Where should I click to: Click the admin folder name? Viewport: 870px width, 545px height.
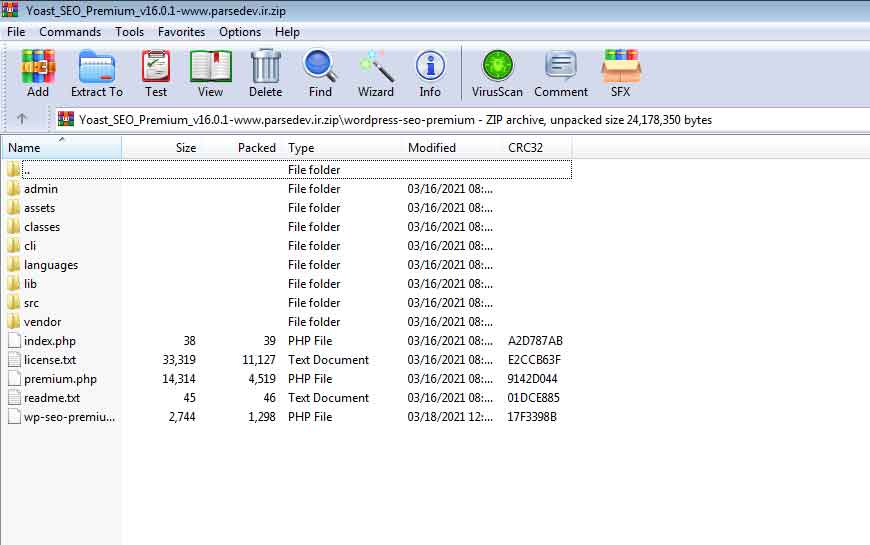pos(41,189)
